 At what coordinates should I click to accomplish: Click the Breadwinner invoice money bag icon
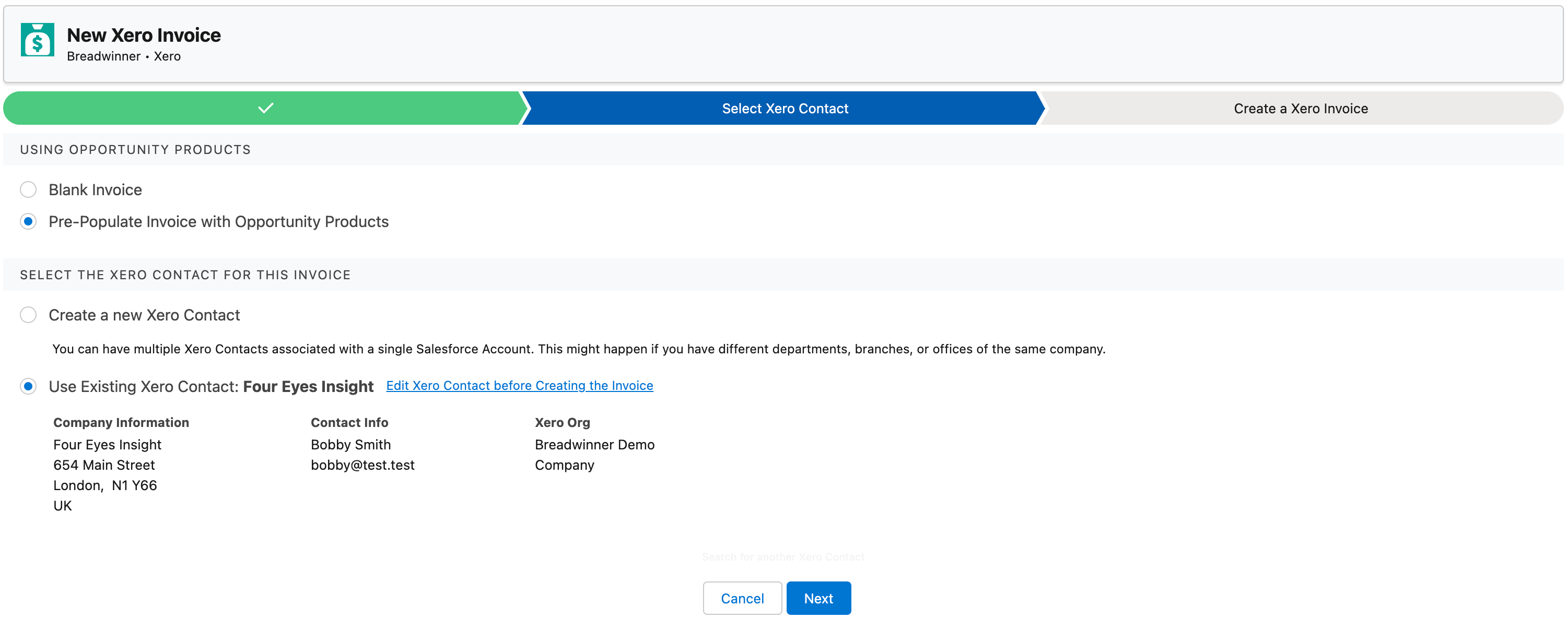pos(37,40)
